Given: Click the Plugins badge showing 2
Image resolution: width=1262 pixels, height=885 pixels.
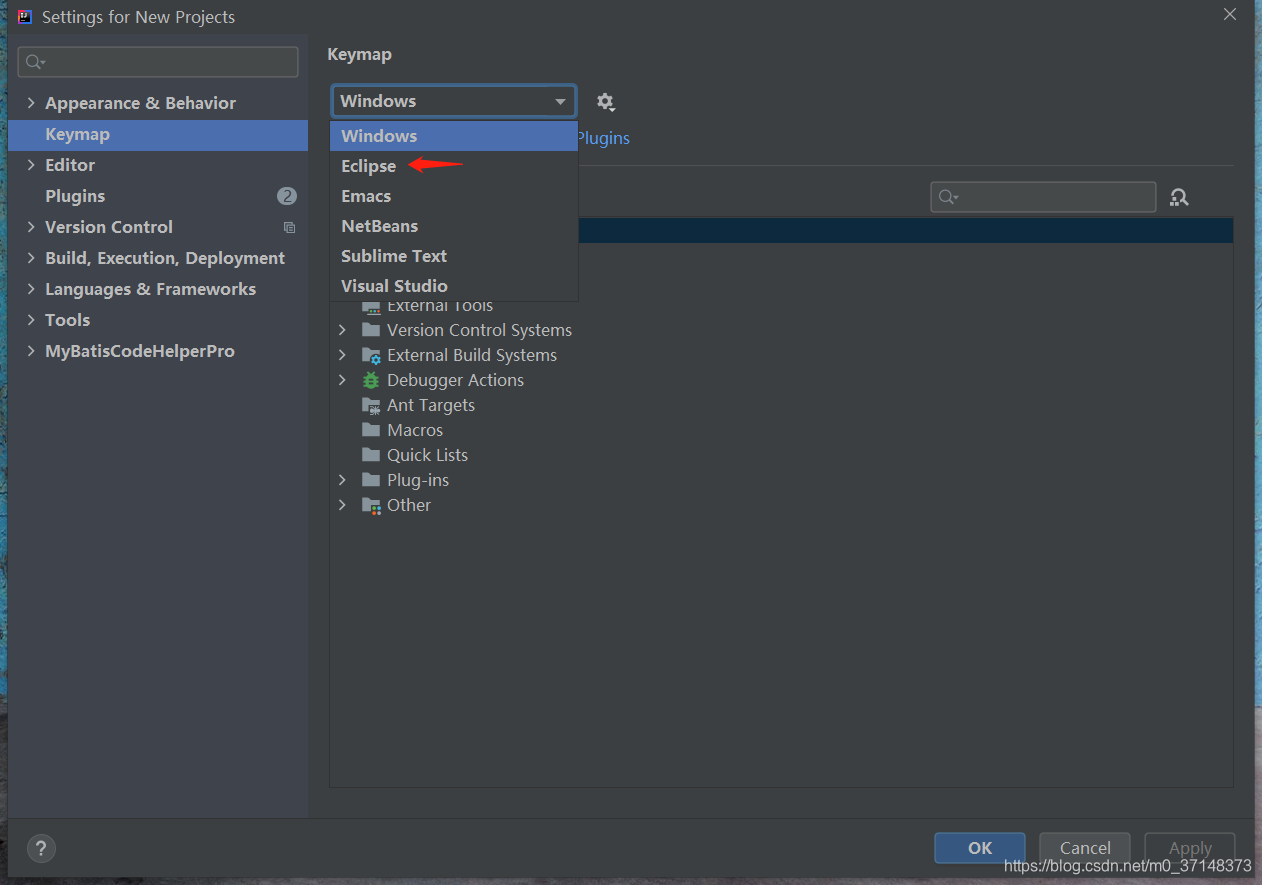Looking at the screenshot, I should pyautogui.click(x=287, y=196).
